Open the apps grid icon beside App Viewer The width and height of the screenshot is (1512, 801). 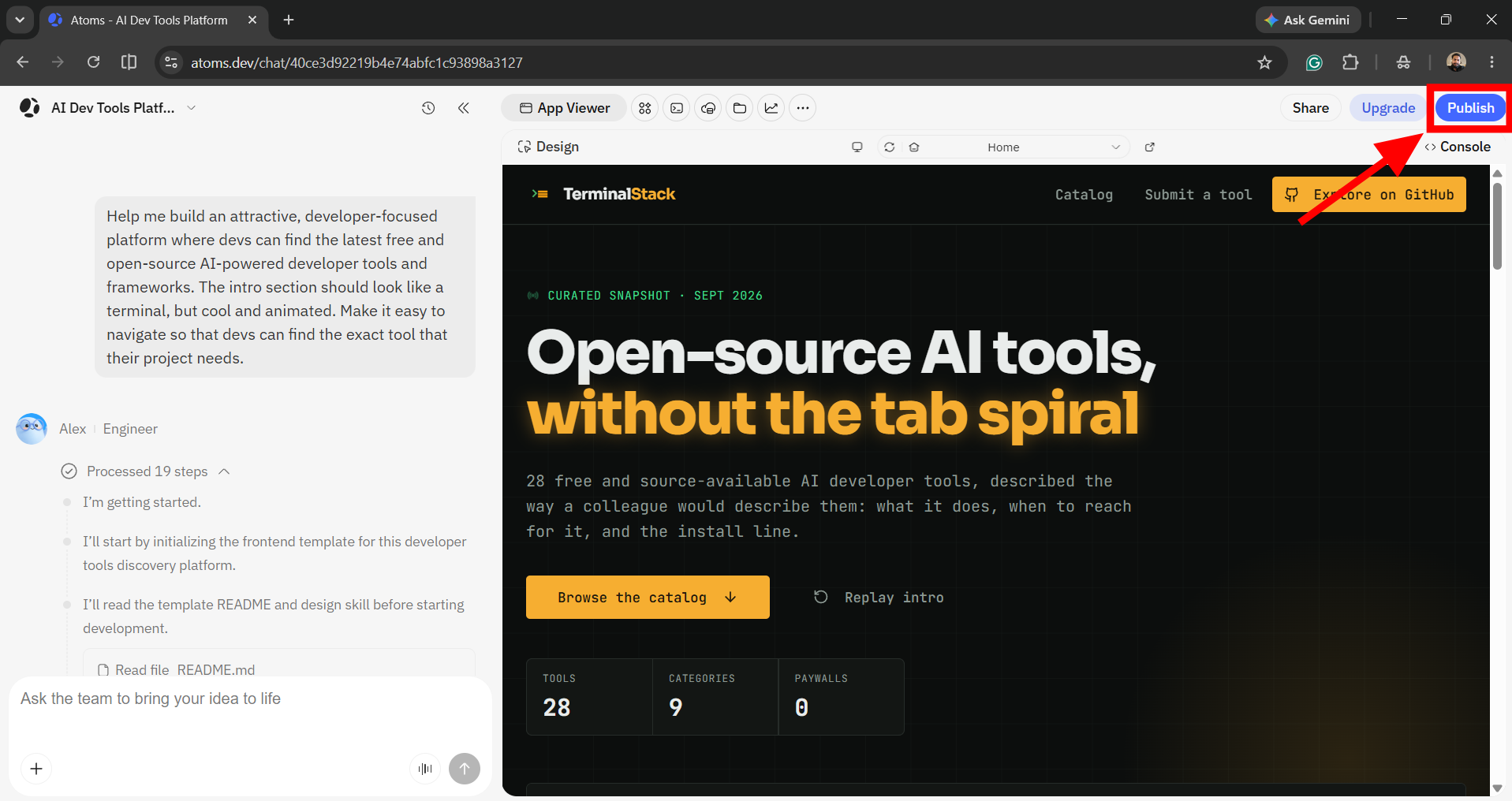coord(645,108)
